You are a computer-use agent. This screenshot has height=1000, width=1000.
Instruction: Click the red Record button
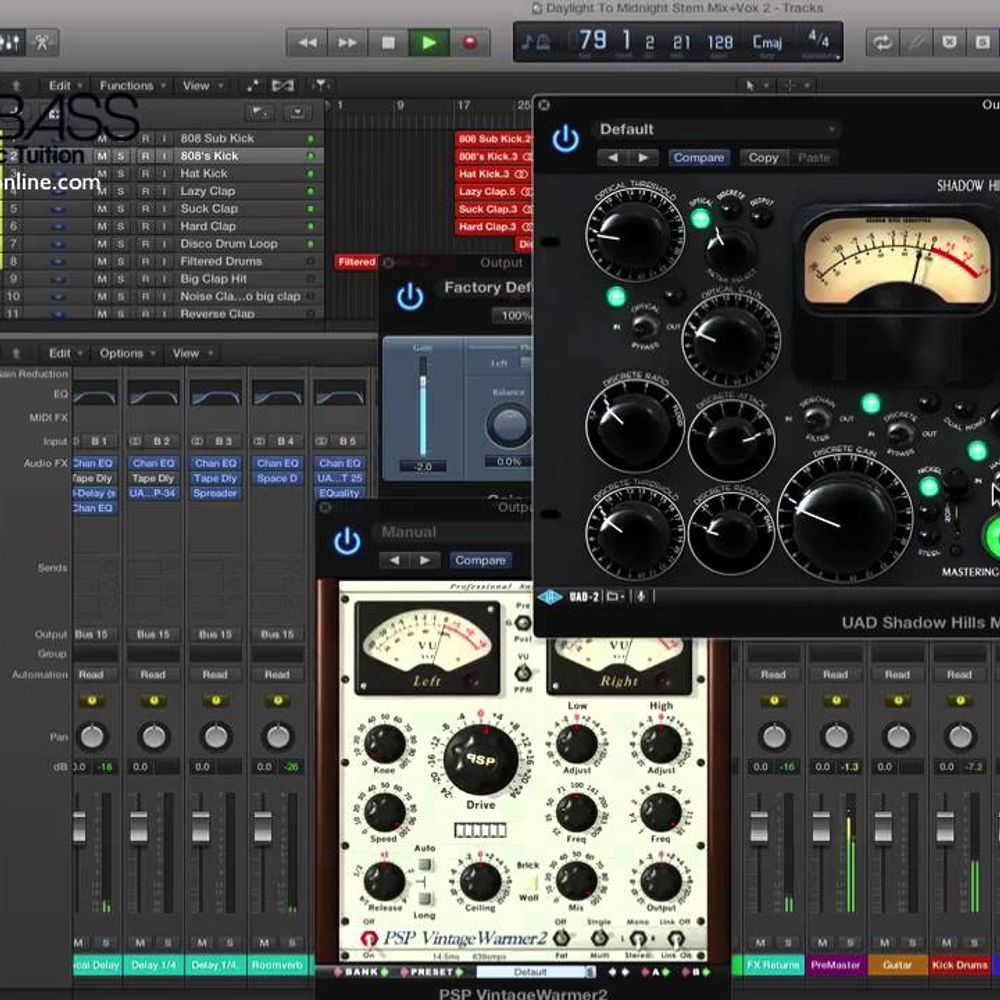pos(469,43)
